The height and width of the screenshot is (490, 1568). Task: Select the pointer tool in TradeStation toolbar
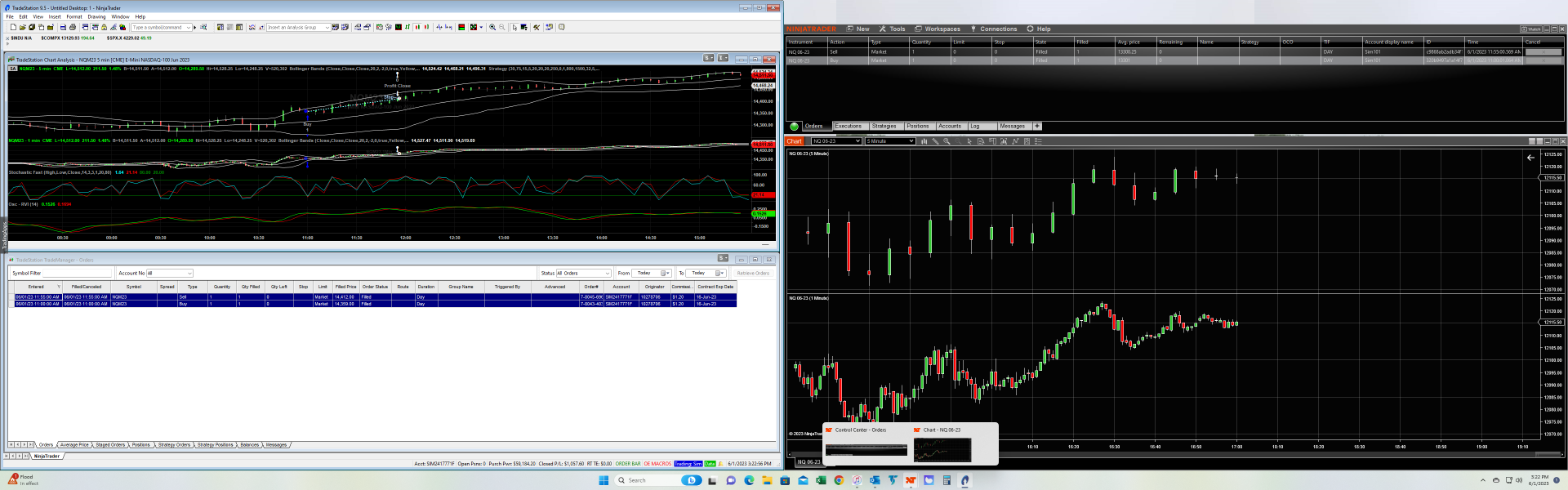pyautogui.click(x=514, y=27)
